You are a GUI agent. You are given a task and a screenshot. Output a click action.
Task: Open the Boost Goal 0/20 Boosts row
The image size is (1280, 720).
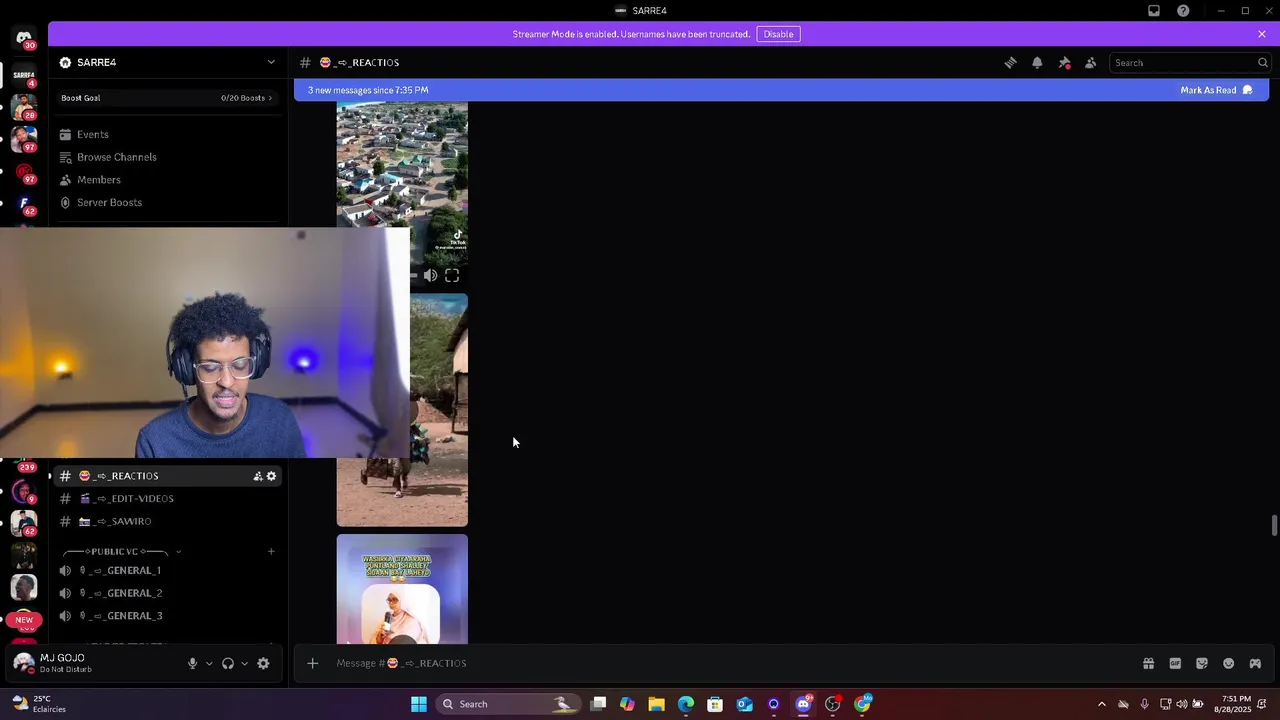(167, 98)
